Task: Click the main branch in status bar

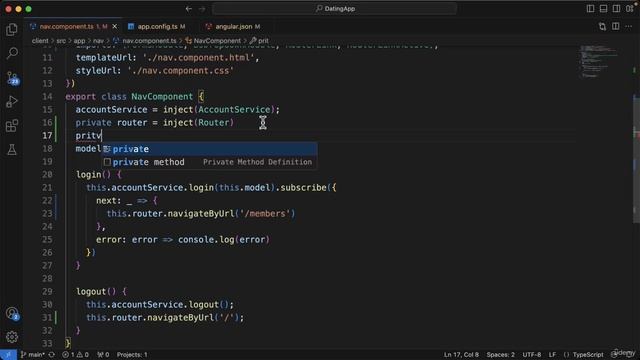Action: 33,355
